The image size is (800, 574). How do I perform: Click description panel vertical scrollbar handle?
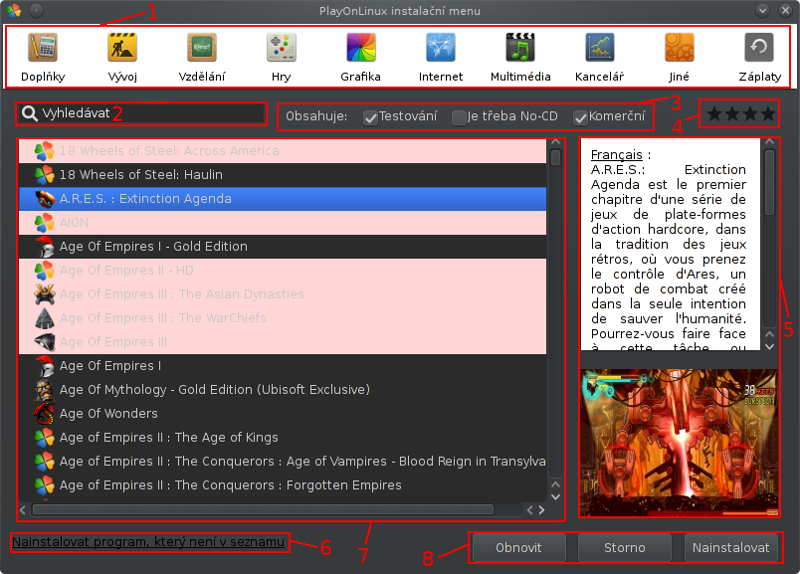point(770,182)
